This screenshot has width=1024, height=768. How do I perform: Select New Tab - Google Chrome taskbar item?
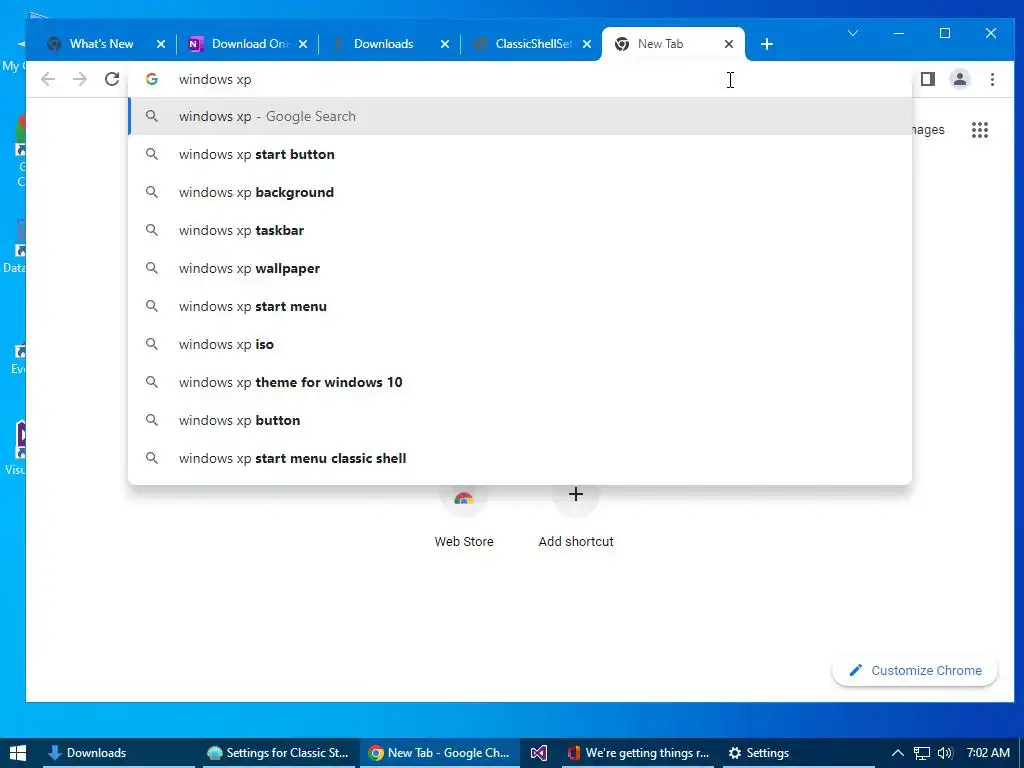(x=440, y=753)
